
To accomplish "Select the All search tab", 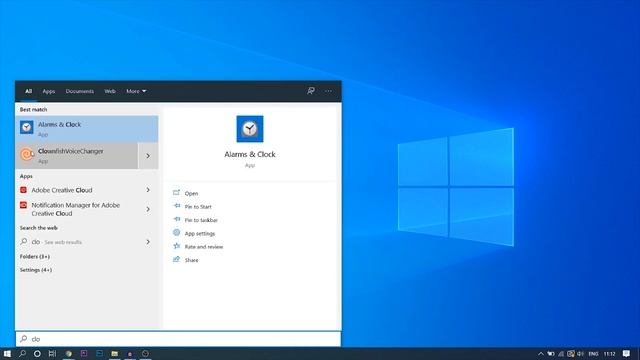I will (28, 91).
